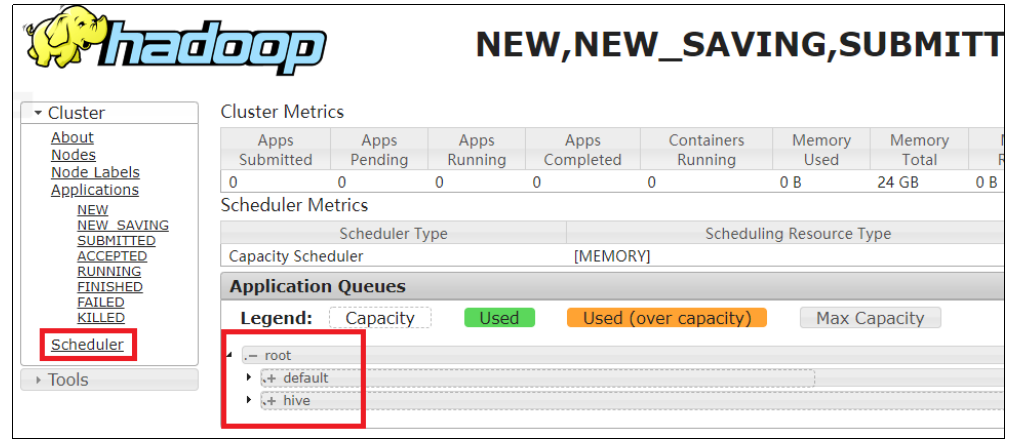Expand the hive queue triangle
The image size is (1017, 446).
(249, 400)
